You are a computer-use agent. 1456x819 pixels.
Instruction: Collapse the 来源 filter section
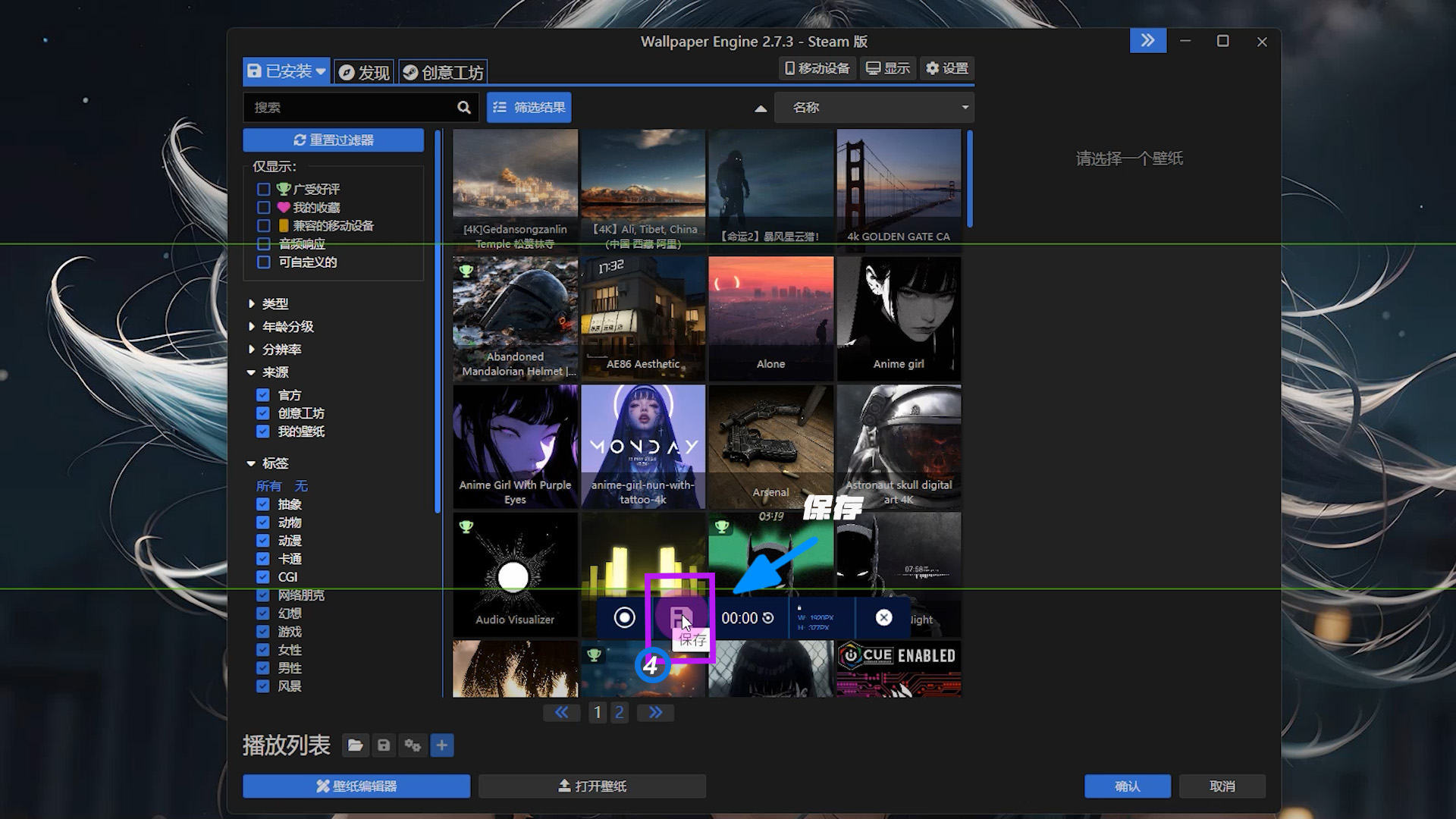click(268, 372)
